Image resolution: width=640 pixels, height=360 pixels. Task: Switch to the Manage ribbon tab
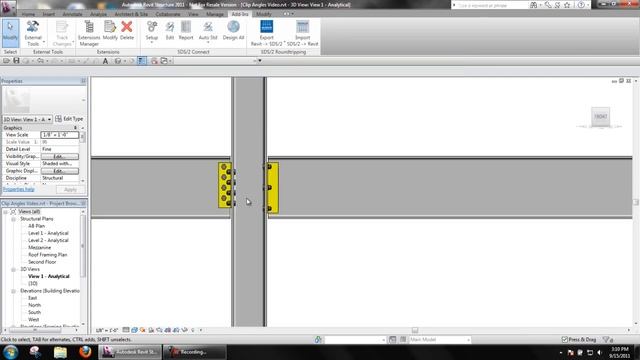coord(215,14)
